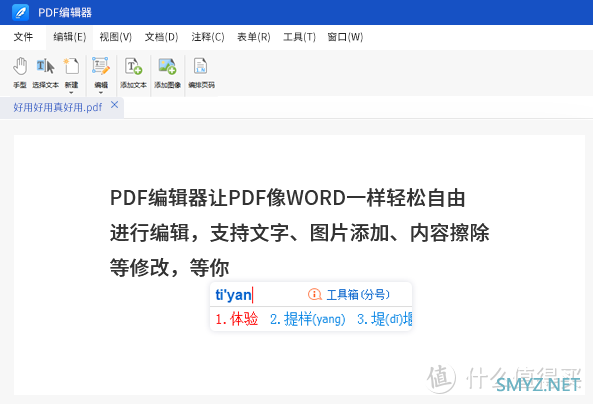This screenshot has width=593, height=404.
Task: Click the PDF编辑器 app logo icon
Action: point(20,12)
